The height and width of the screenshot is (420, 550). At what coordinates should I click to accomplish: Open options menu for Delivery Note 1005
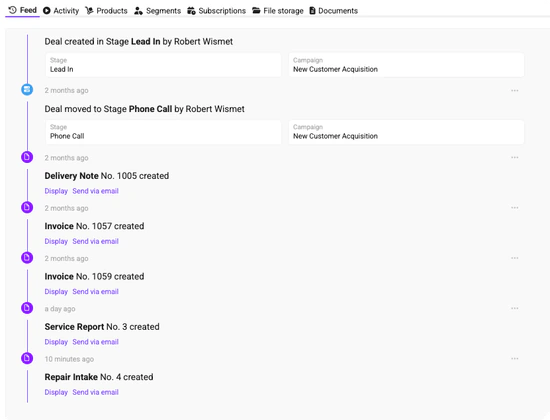(x=515, y=158)
